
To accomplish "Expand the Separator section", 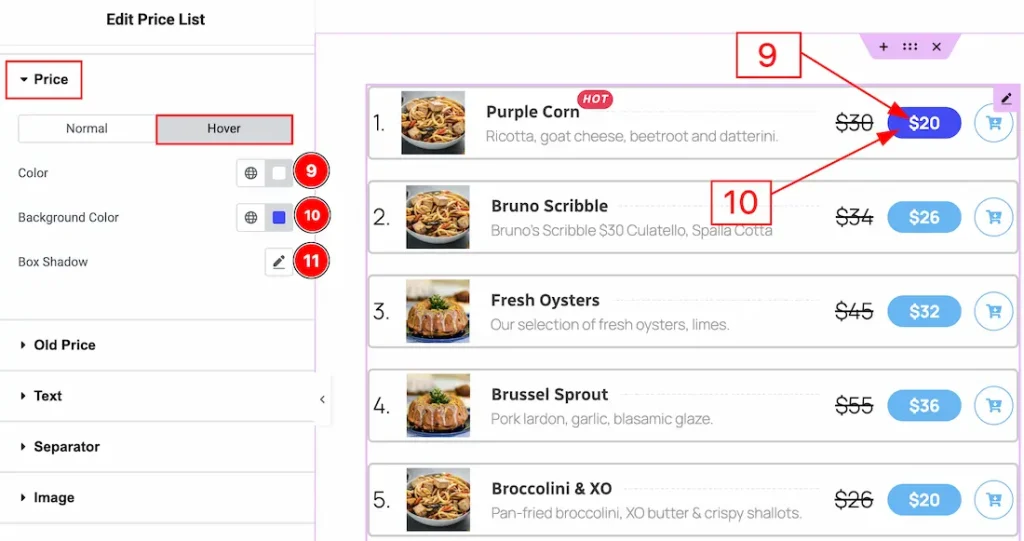I will pos(66,447).
